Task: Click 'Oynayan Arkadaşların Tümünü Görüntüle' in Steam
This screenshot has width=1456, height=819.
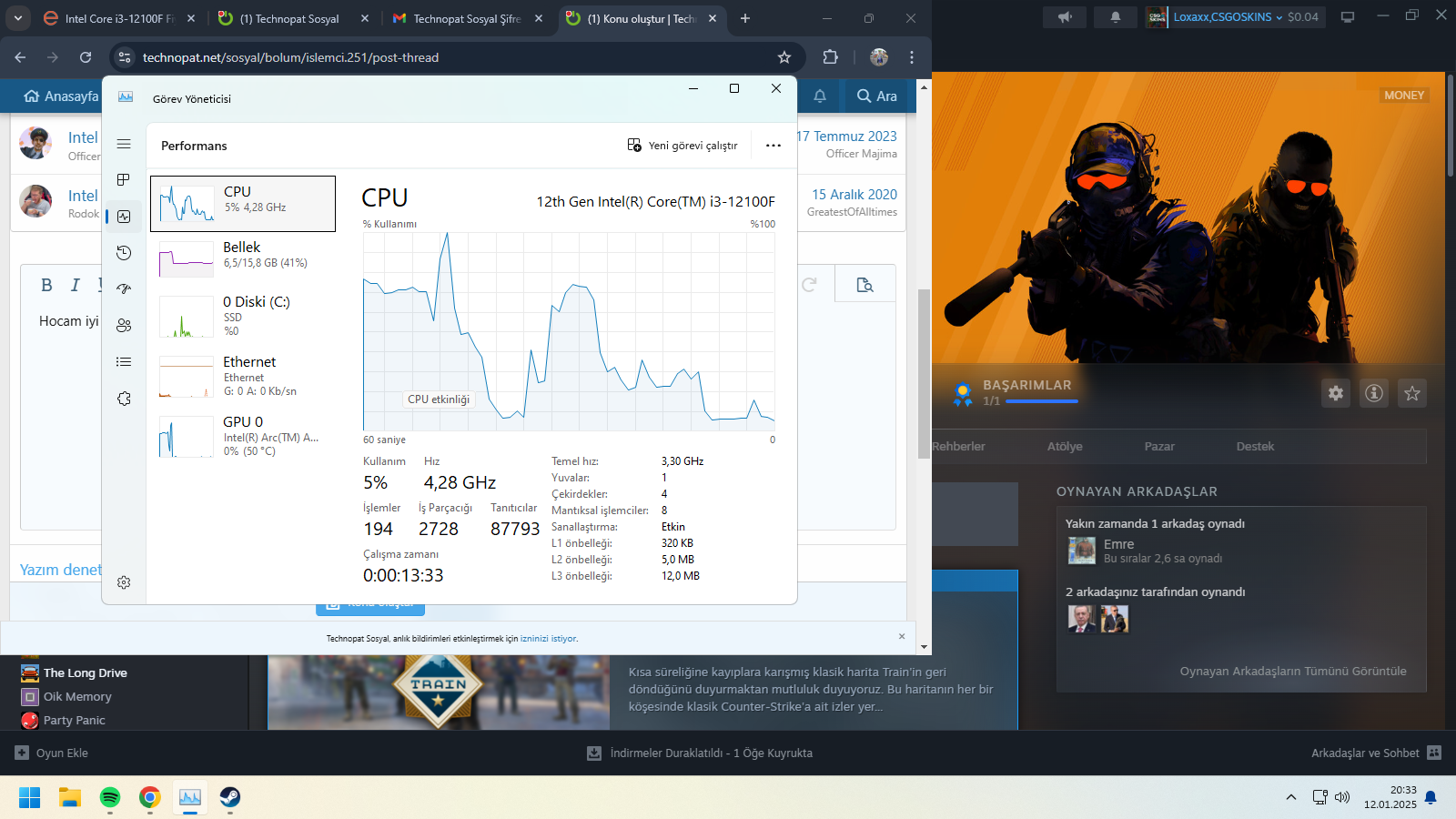Action: point(1293,672)
